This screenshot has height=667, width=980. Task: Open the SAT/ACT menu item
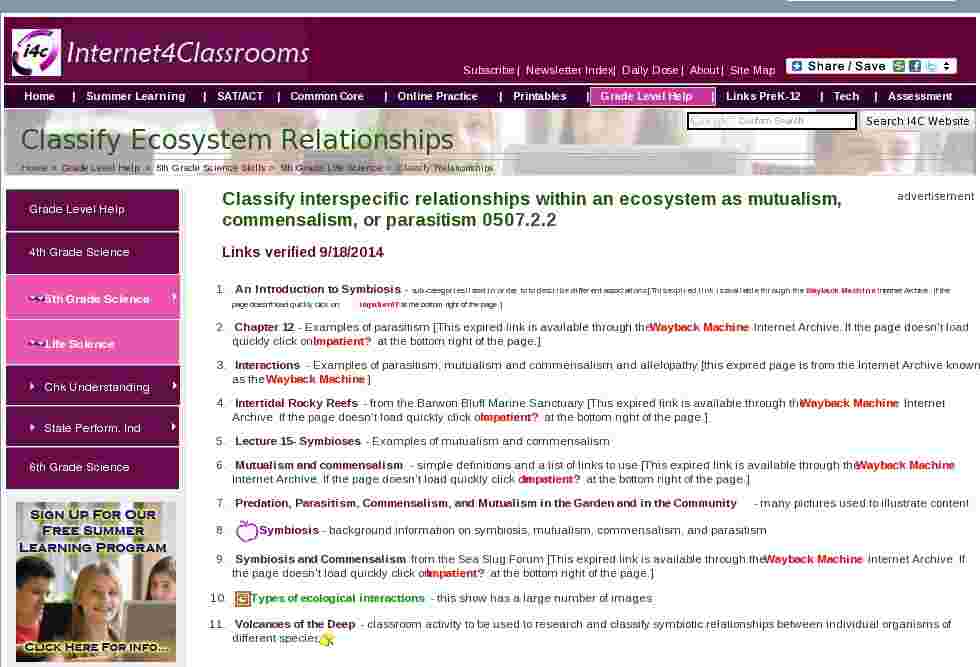[x=240, y=96]
